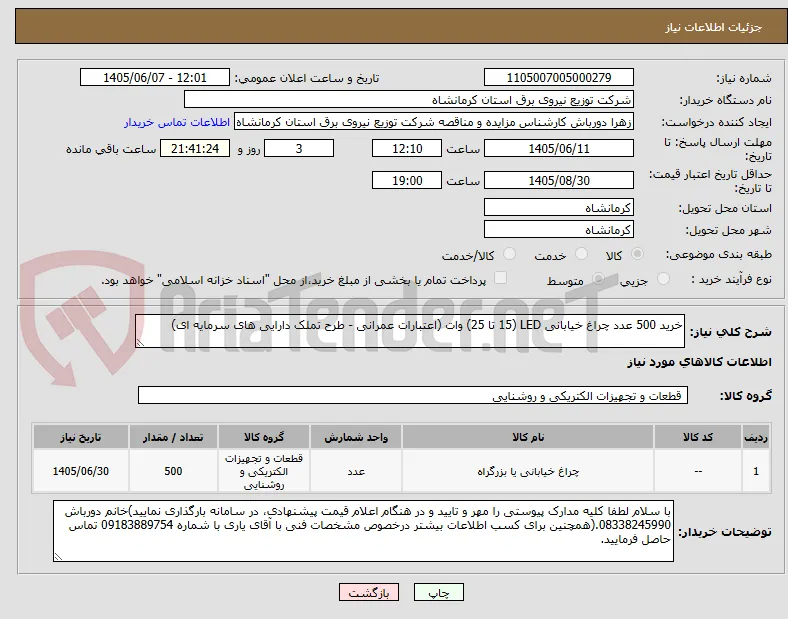This screenshot has height=619, width=788.
Task: Click the تعداد / مقدار column header
Action: click(173, 437)
